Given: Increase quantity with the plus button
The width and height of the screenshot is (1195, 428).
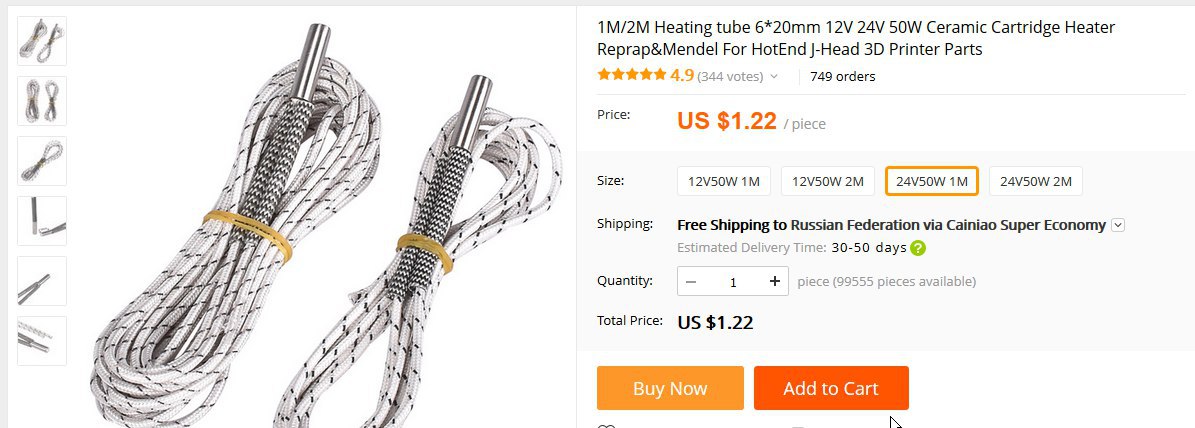Looking at the screenshot, I should tap(774, 281).
